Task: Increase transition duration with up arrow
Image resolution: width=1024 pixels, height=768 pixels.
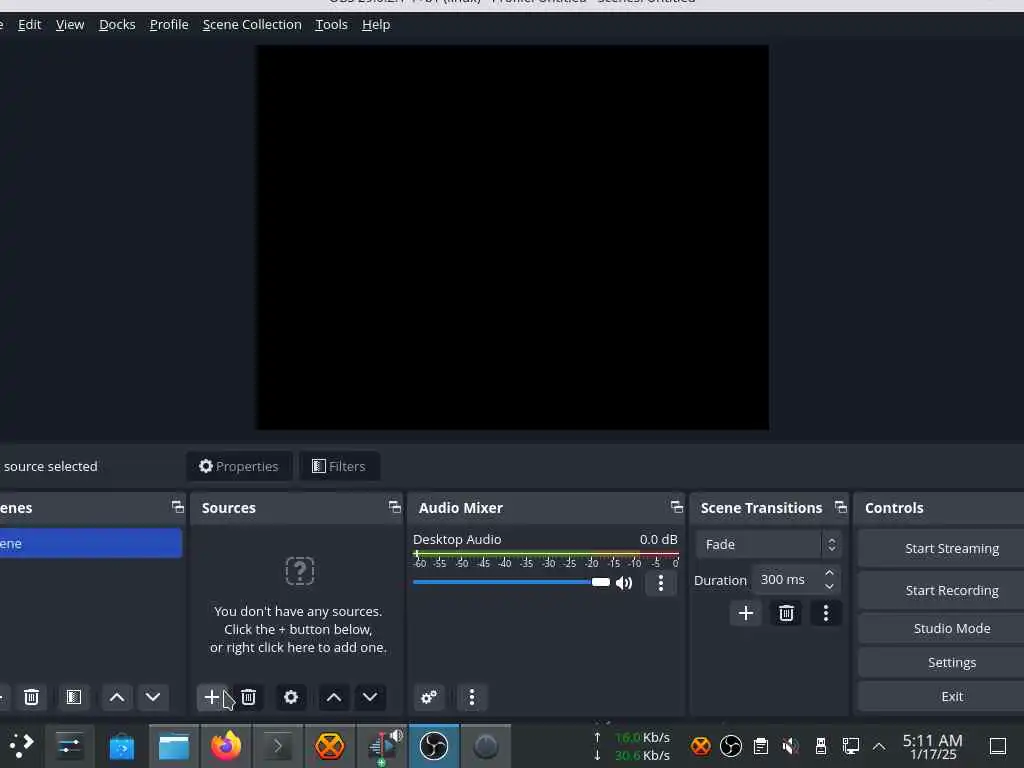Action: pos(829,573)
